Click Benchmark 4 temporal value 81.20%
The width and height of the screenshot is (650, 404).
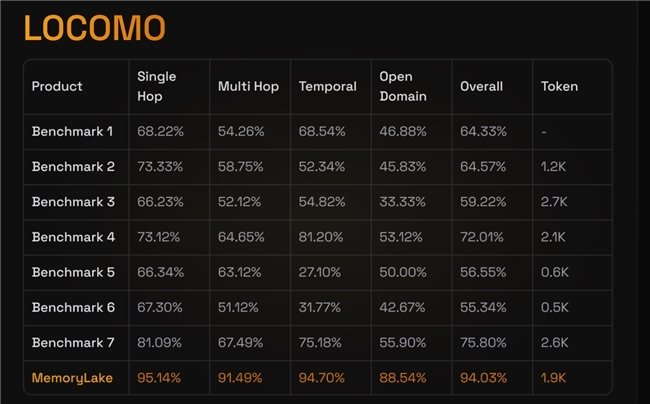321,237
